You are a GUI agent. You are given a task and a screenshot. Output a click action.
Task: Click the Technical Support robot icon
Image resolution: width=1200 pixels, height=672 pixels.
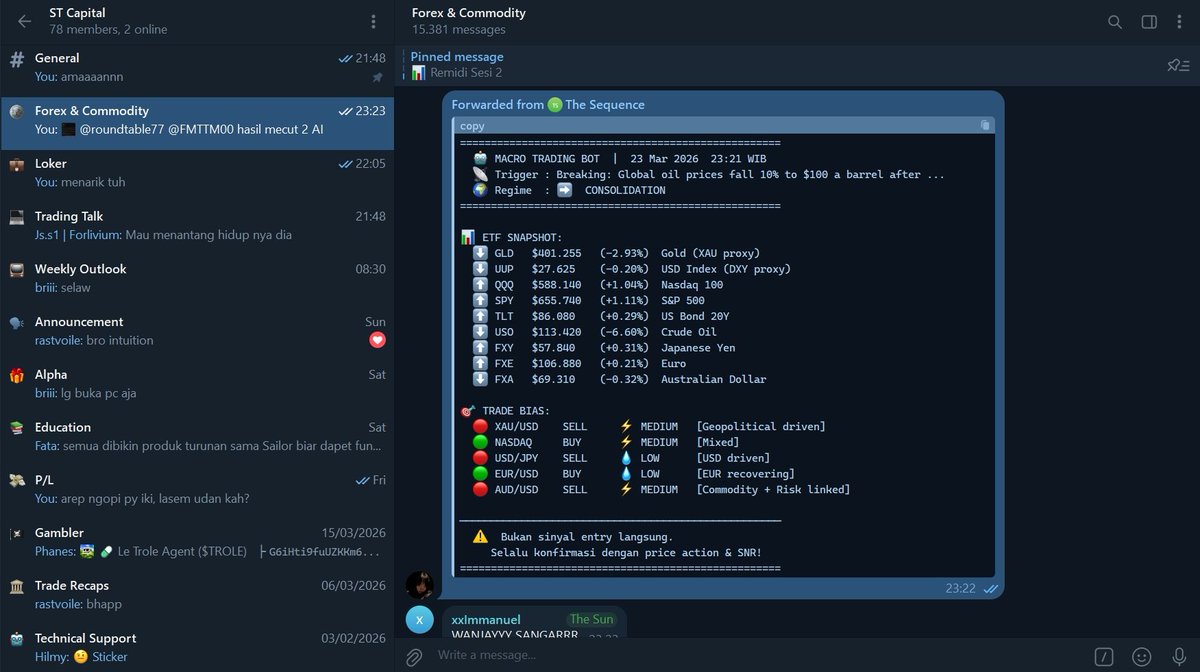coord(17,639)
